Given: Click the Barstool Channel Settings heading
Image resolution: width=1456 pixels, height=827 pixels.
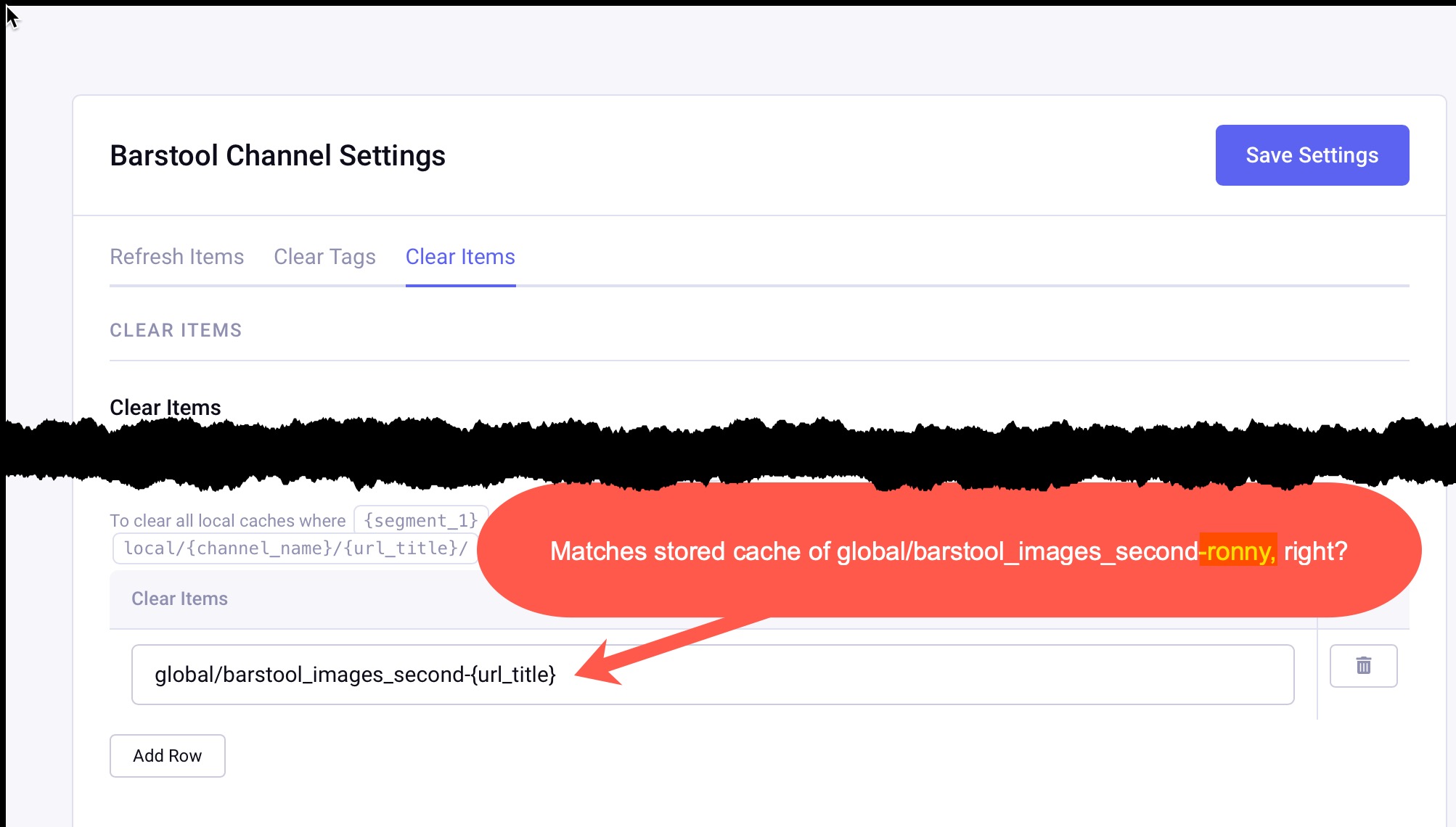Looking at the screenshot, I should [x=277, y=156].
